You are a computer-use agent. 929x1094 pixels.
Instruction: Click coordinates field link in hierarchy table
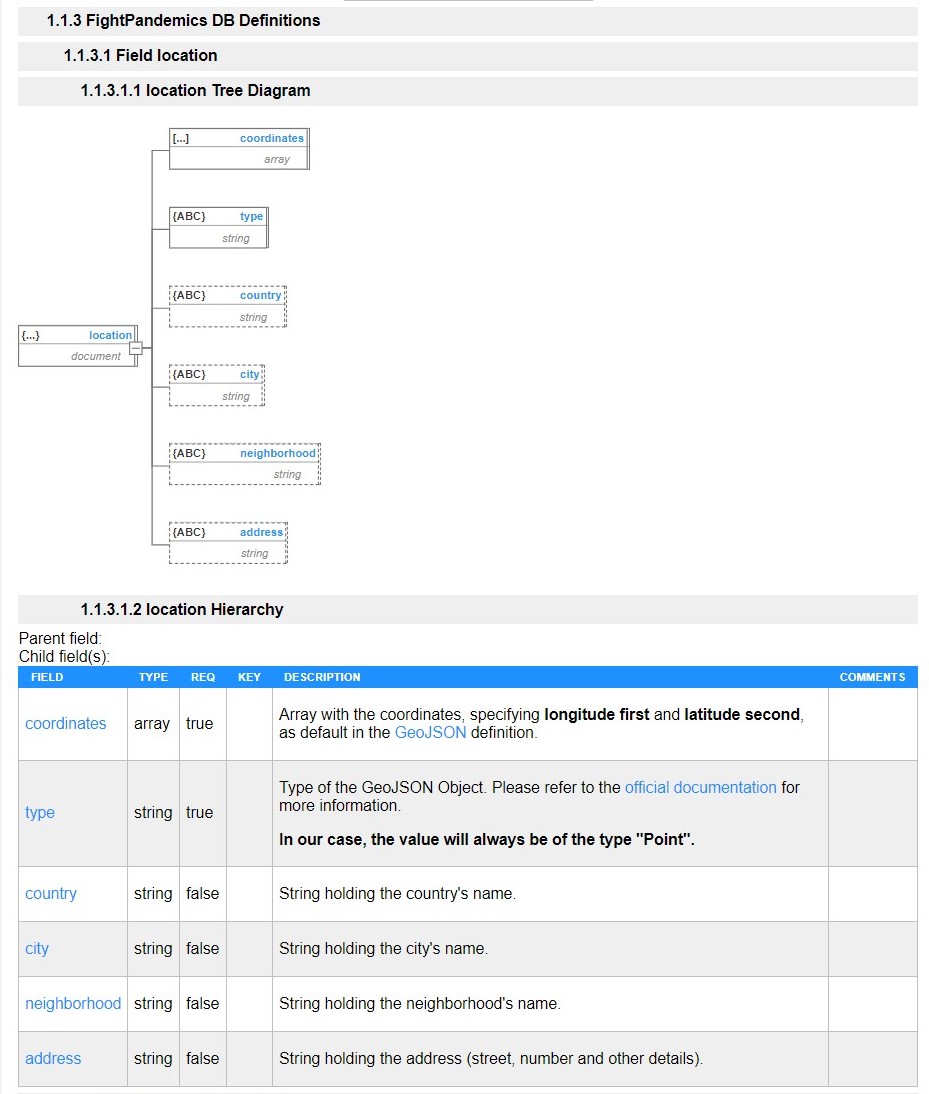(66, 724)
